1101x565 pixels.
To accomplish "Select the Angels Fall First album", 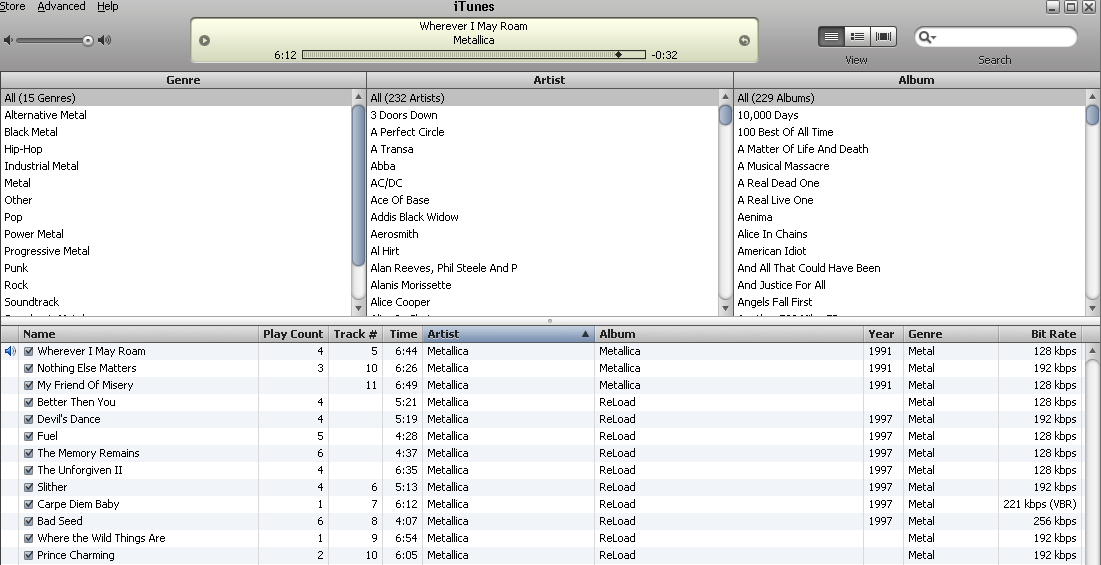I will 910,302.
